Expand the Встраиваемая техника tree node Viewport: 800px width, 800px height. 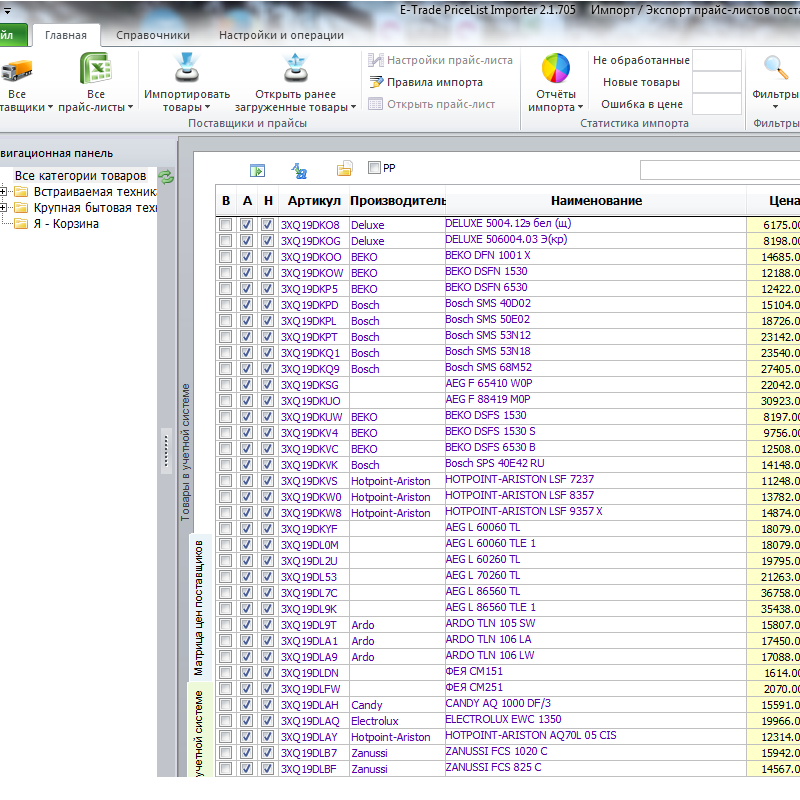click(x=3, y=192)
